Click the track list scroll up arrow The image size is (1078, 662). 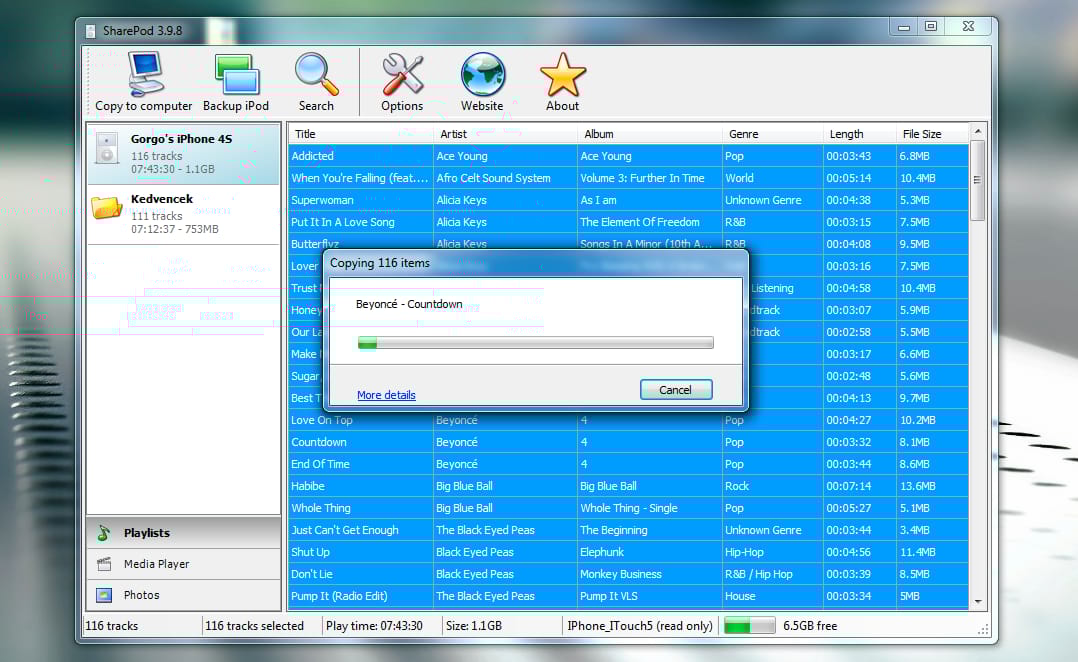(978, 131)
